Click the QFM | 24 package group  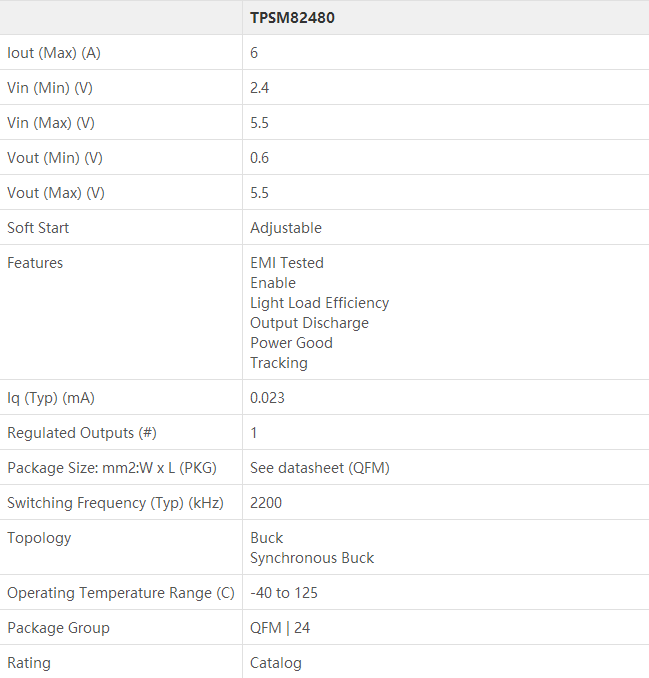[281, 628]
